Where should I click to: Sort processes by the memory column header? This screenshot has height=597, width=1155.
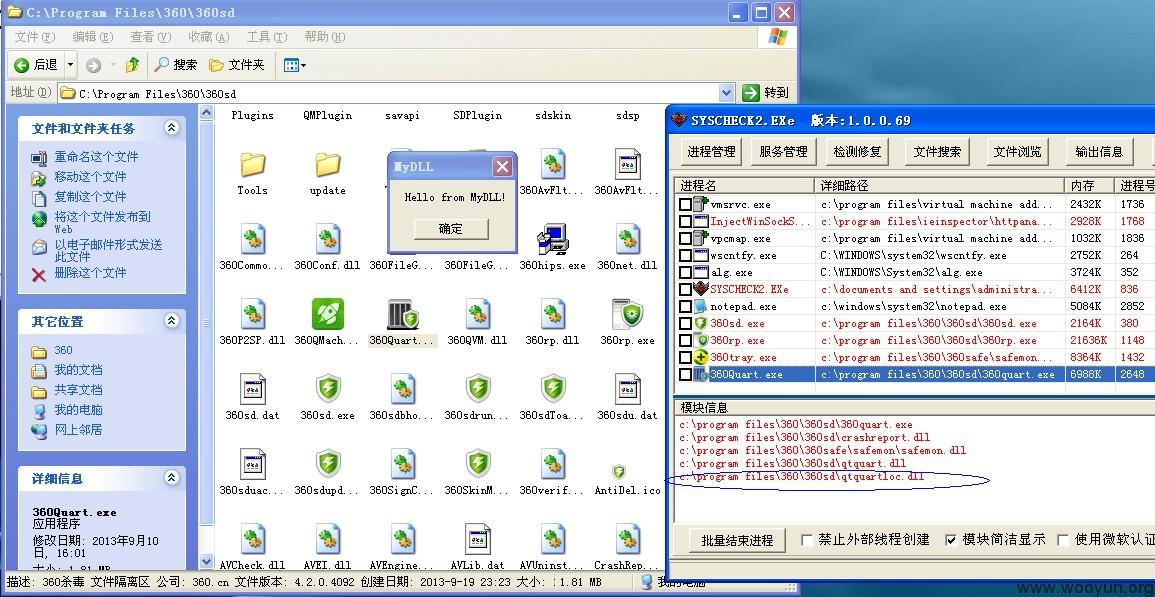tap(1089, 185)
